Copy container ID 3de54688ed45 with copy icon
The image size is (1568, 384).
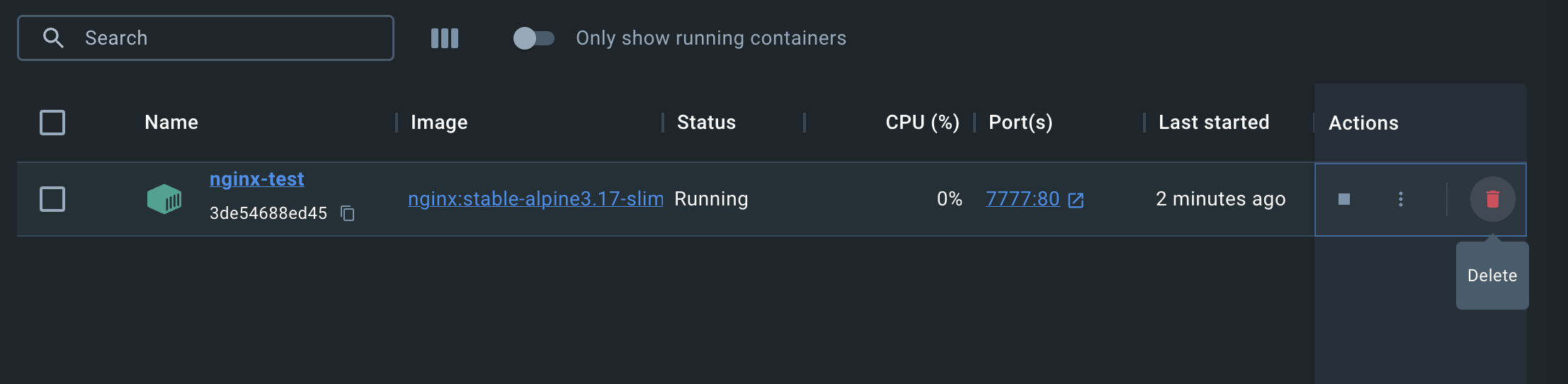tap(348, 213)
